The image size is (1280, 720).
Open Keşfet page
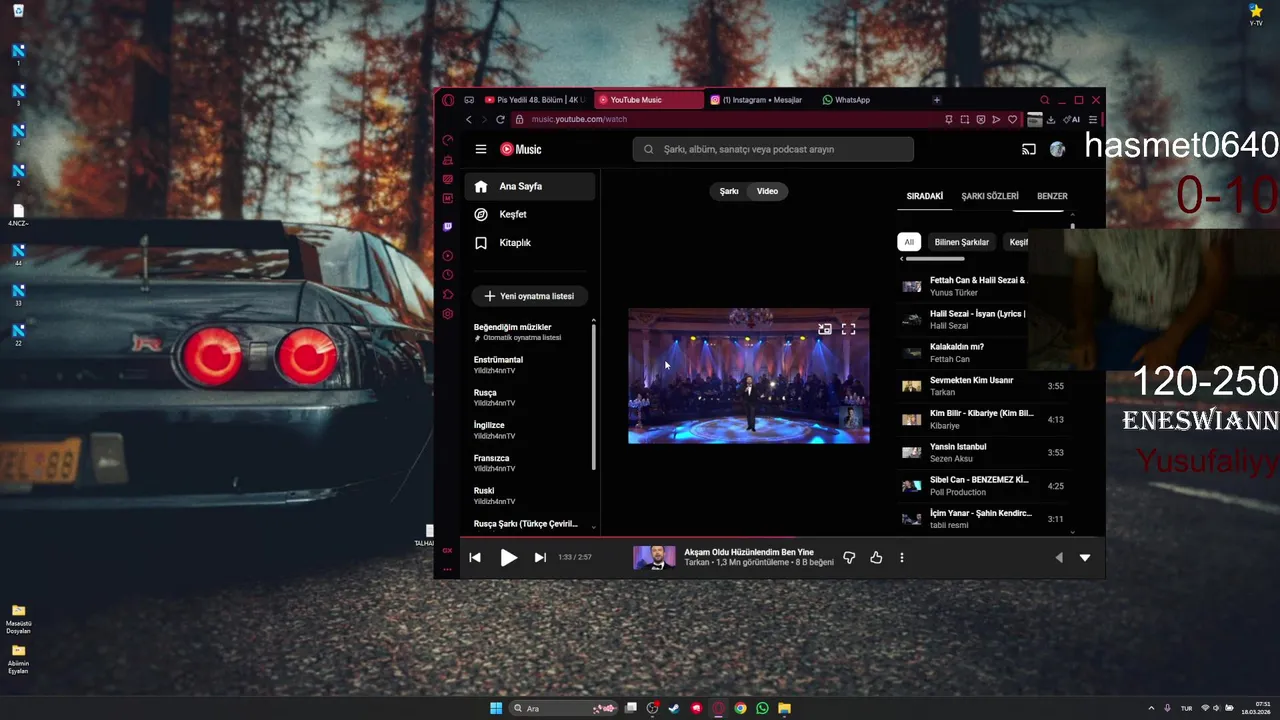pyautogui.click(x=530, y=214)
